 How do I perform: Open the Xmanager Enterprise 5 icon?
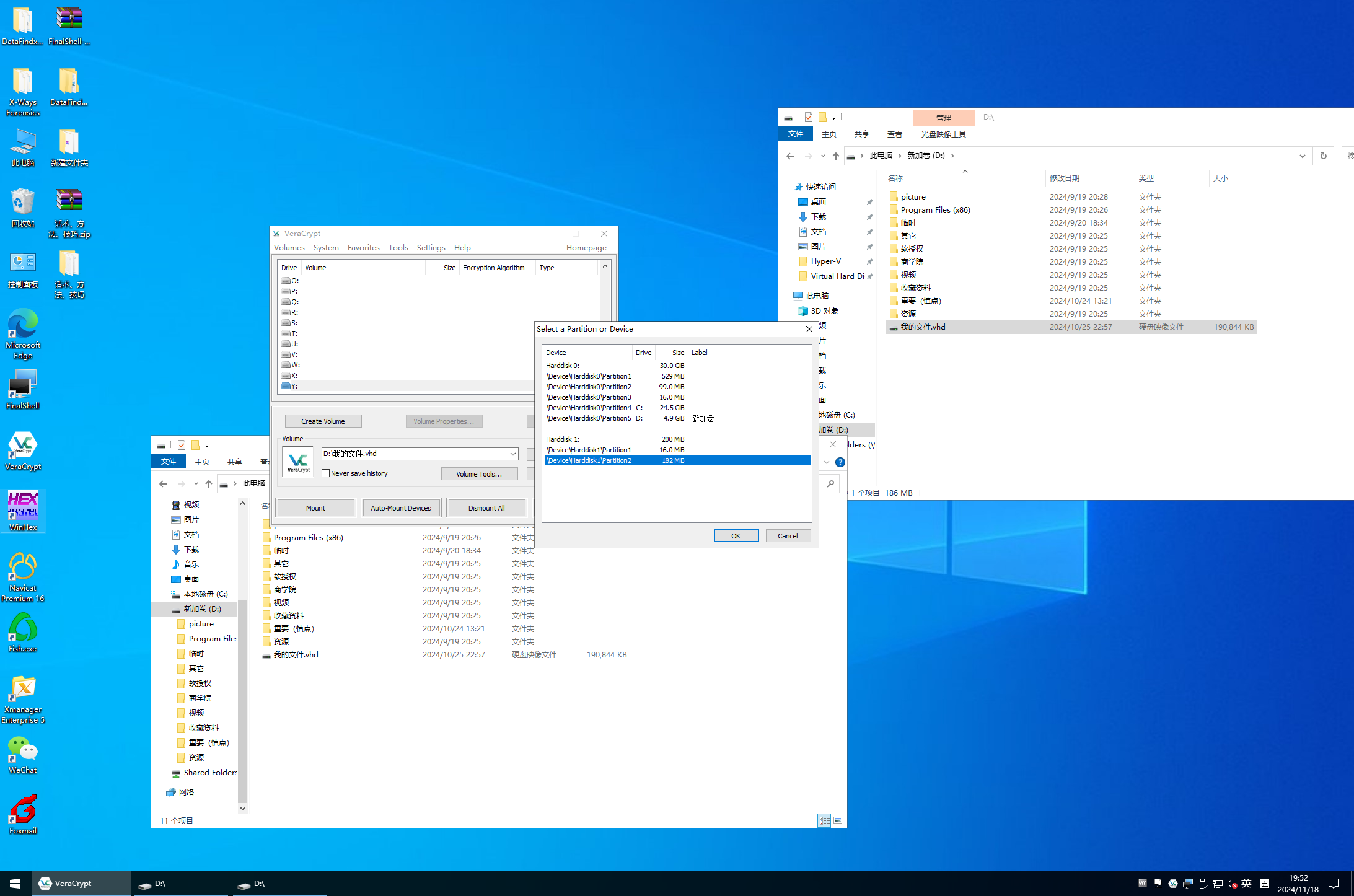23,699
